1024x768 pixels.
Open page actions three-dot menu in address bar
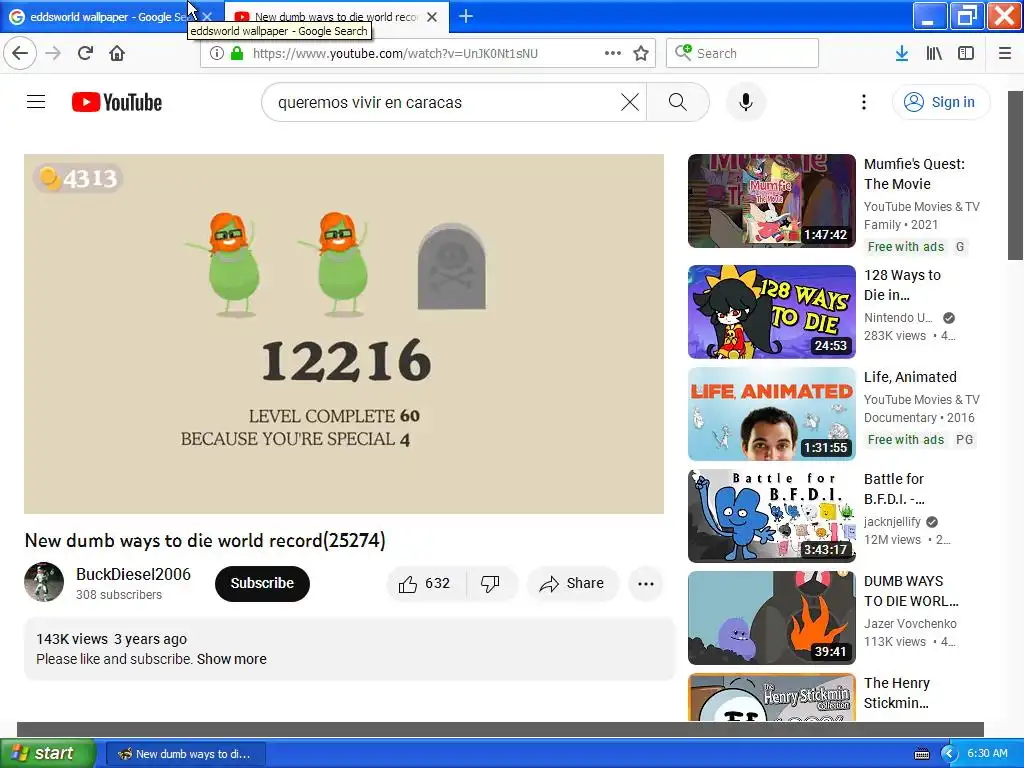point(613,53)
